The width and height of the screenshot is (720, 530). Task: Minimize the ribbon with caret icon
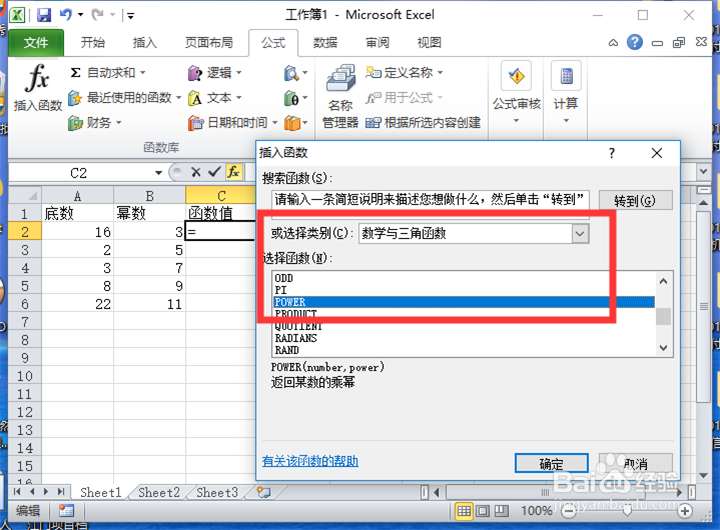613,43
